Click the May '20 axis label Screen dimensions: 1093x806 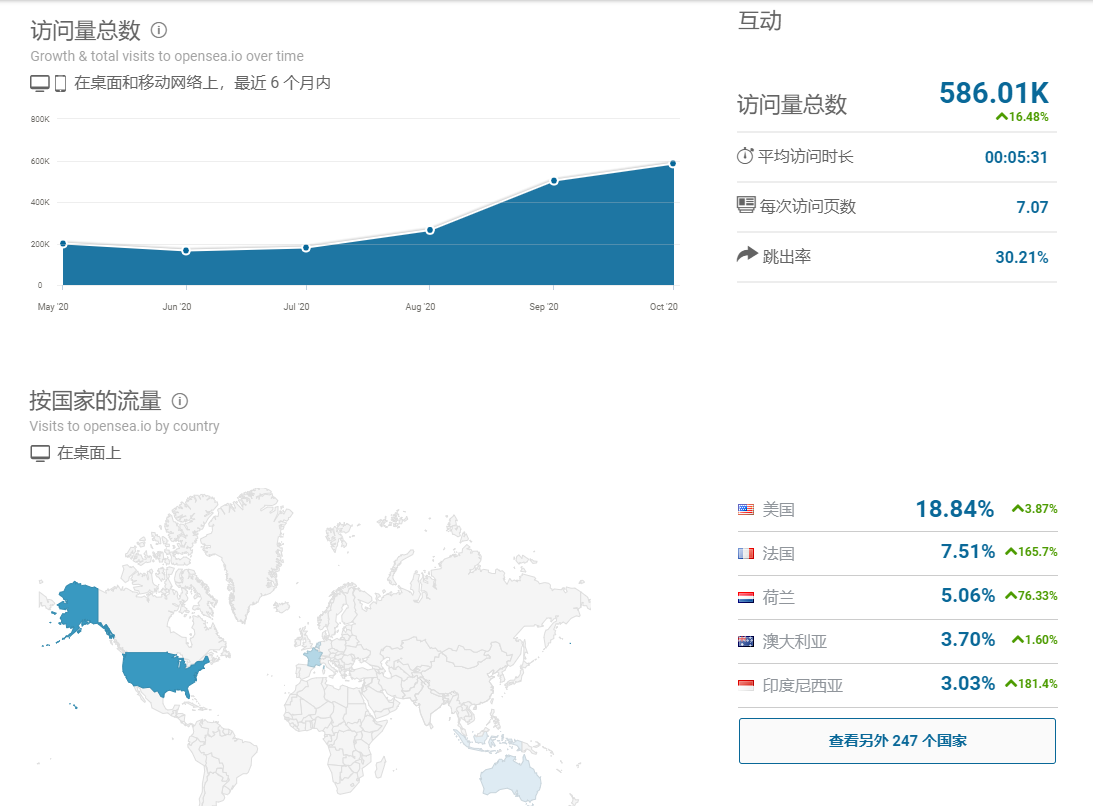point(53,307)
